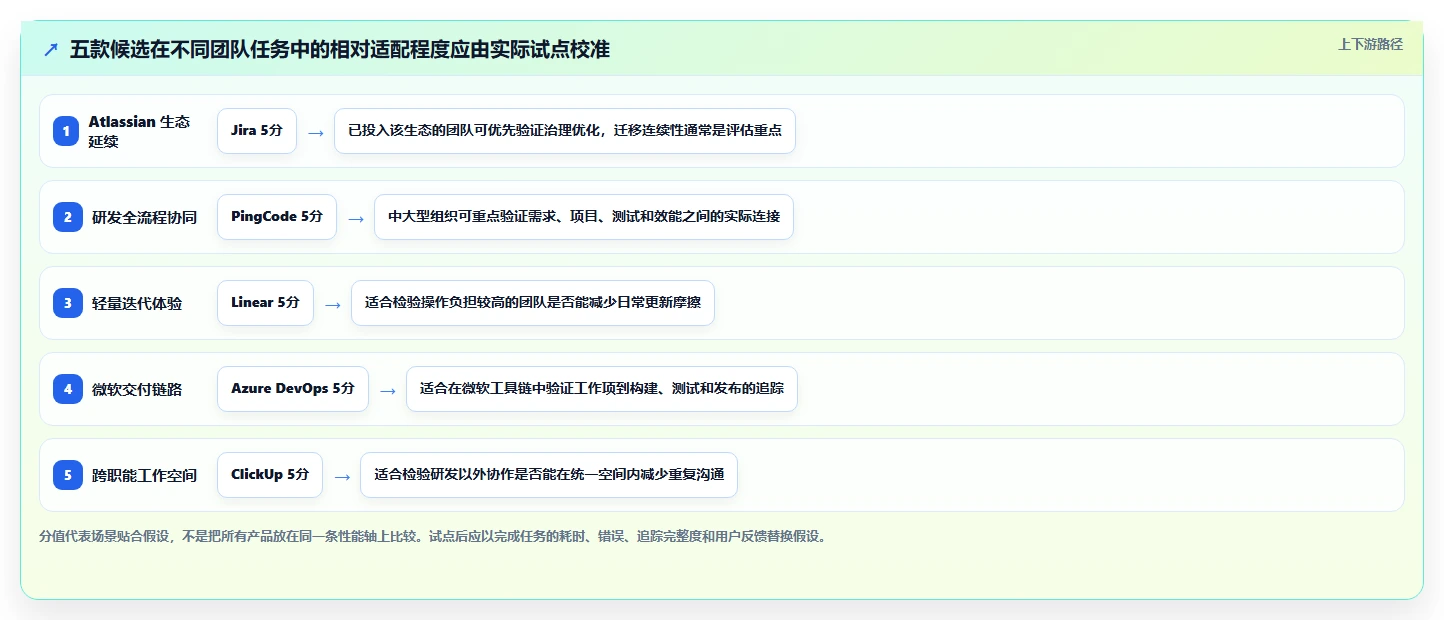The height and width of the screenshot is (620, 1444).
Task: Click the PingCode 5分 chip
Action: 277,217
